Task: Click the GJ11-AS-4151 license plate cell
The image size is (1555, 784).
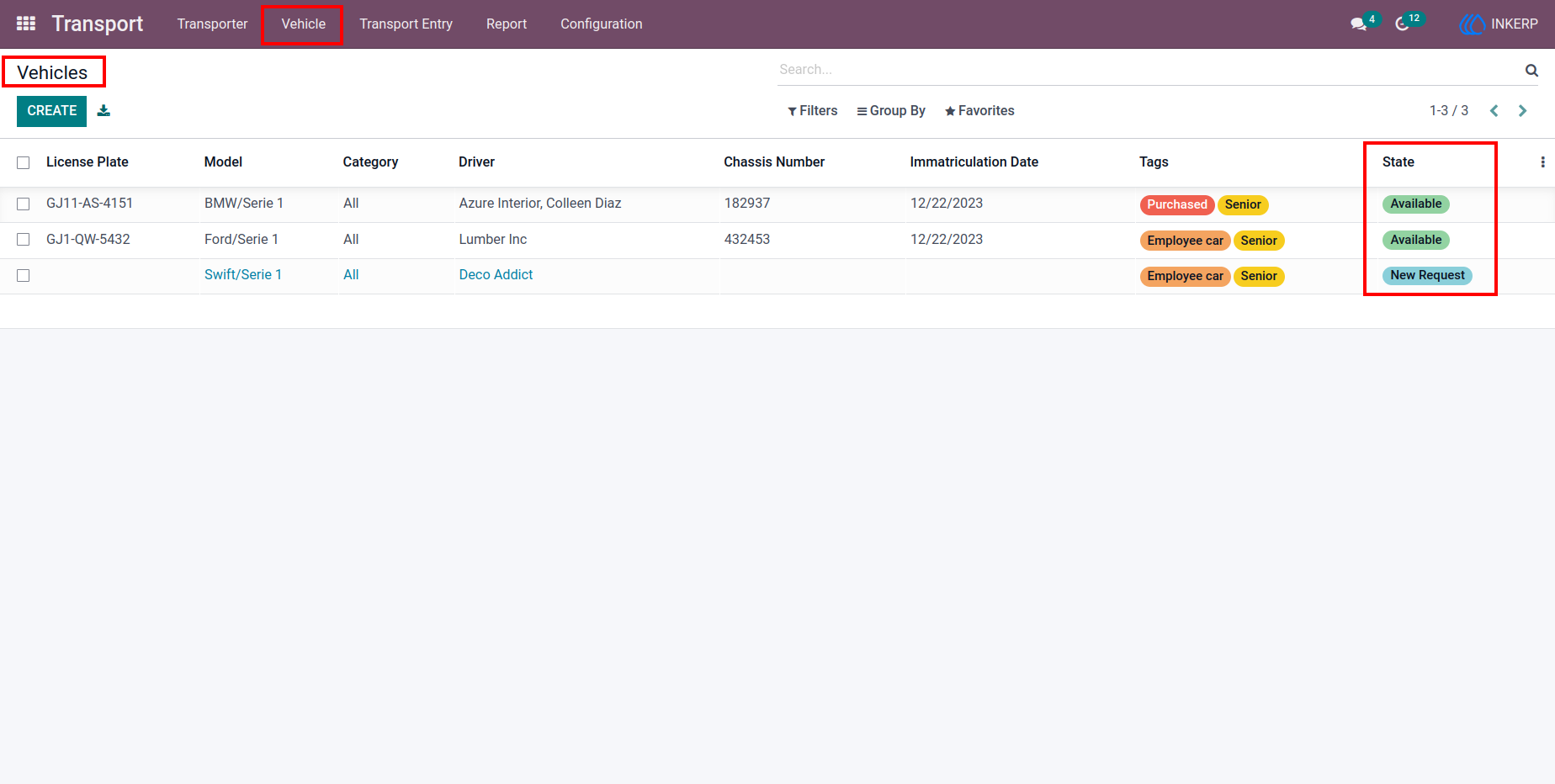Action: coord(89,203)
